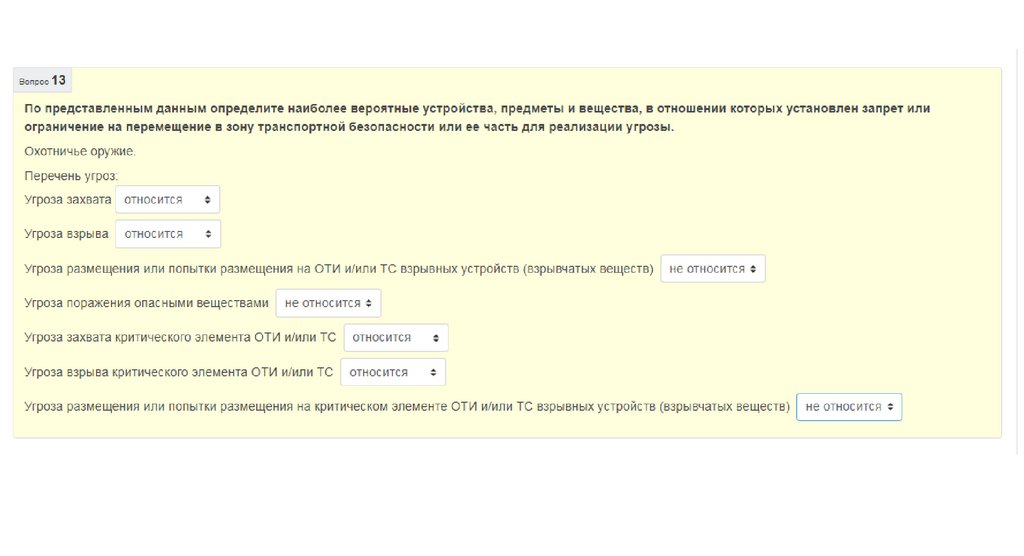Click the 'Угроза захвата' label
Screen dimensions: 1024x556
tap(68, 200)
